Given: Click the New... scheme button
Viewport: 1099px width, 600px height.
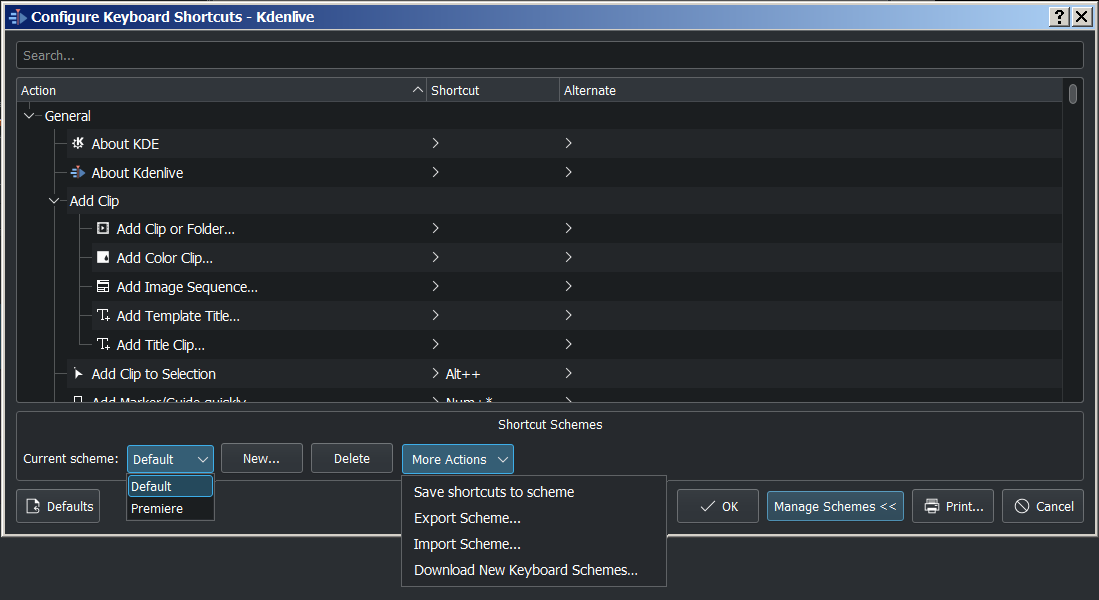Looking at the screenshot, I should click(x=261, y=458).
